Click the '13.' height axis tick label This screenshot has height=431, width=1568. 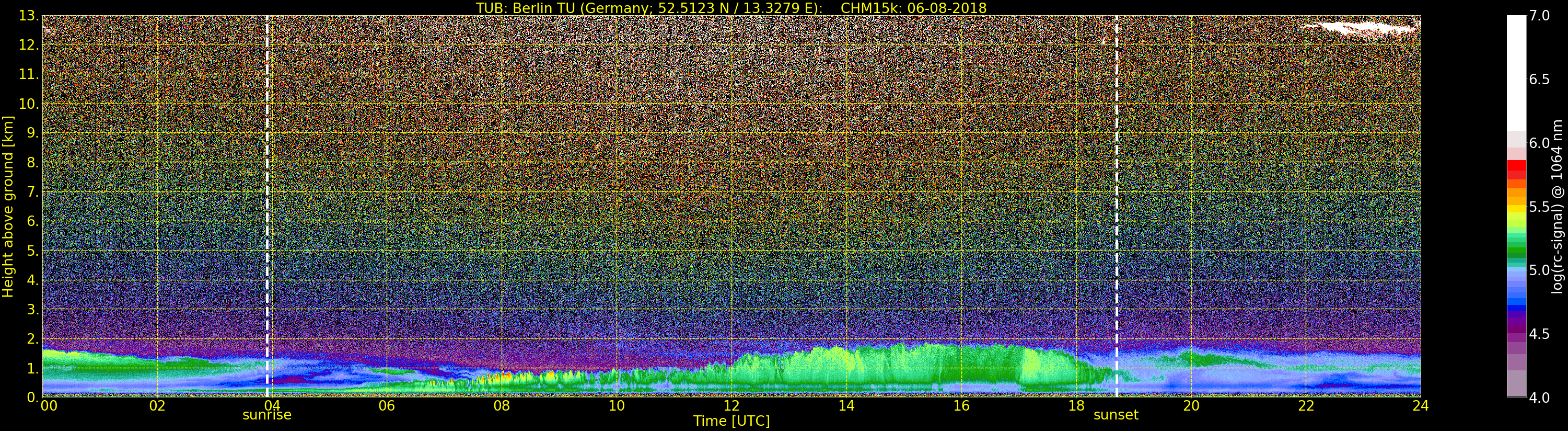tap(29, 16)
